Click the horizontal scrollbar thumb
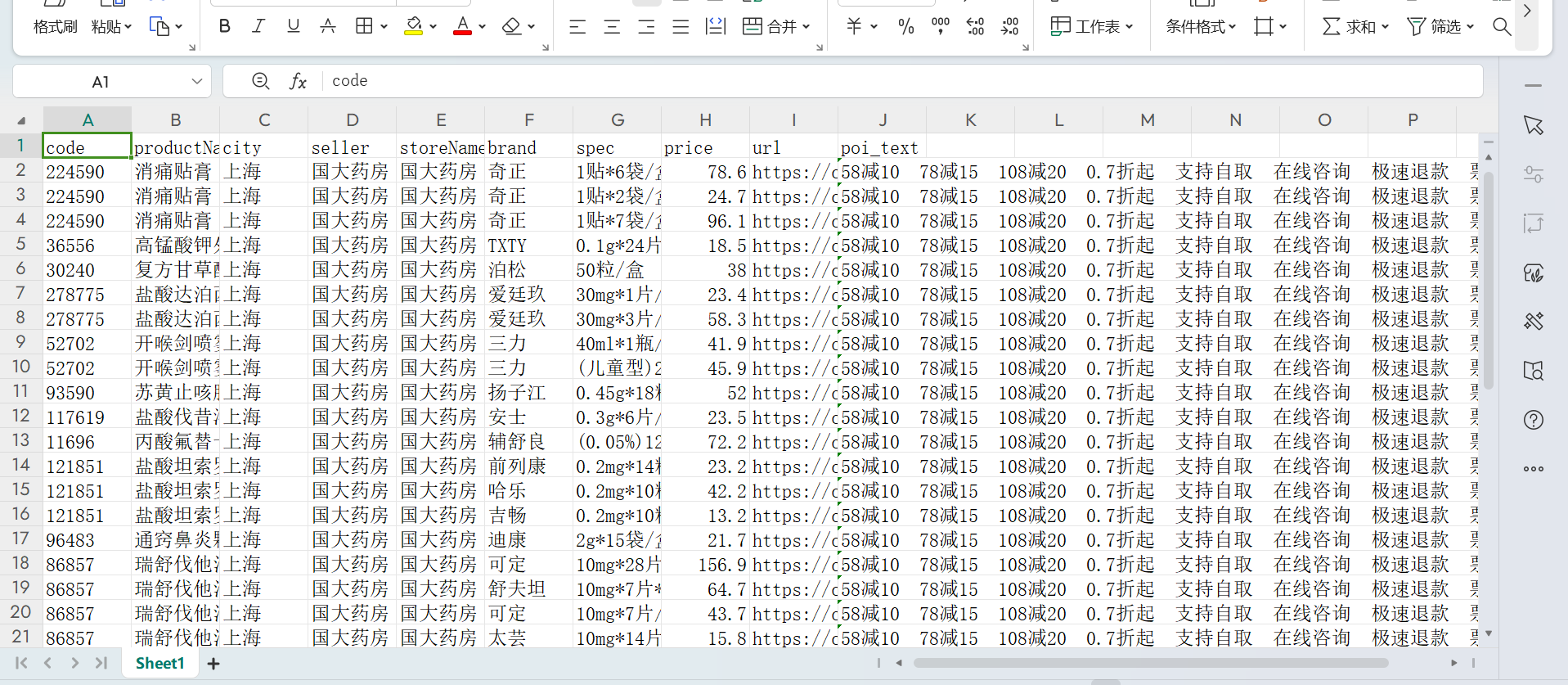 click(1151, 663)
